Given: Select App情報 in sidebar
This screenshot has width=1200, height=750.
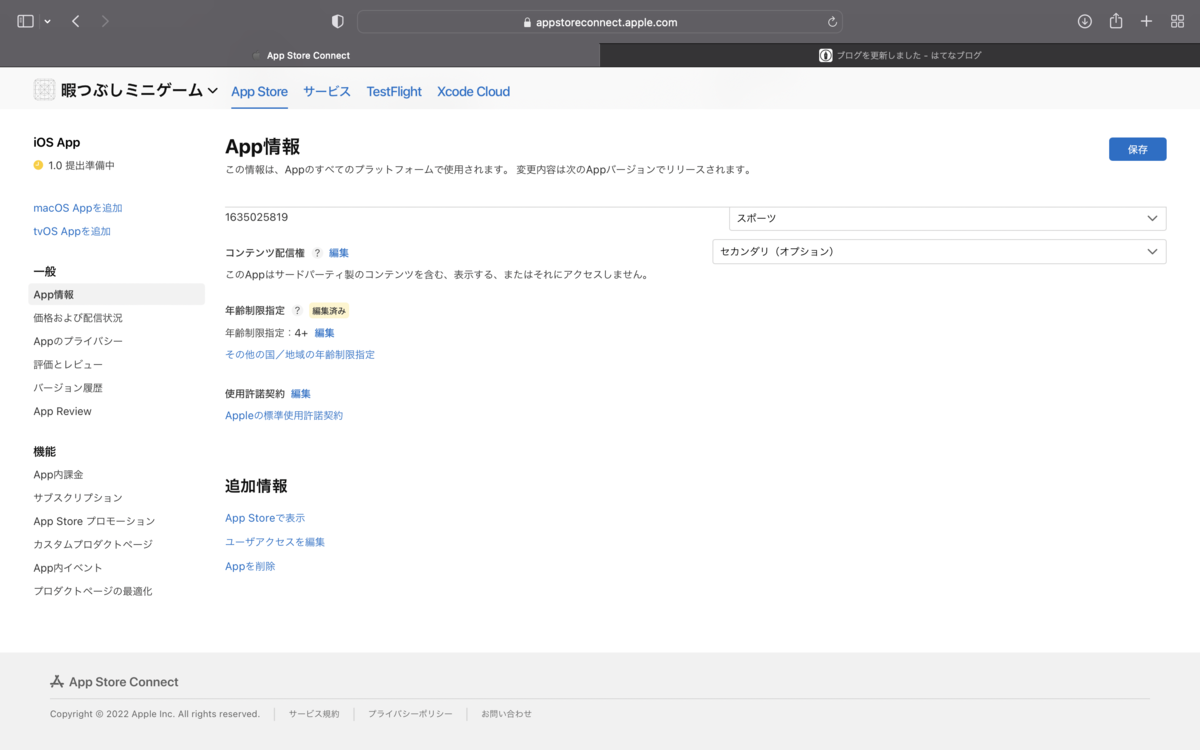Looking at the screenshot, I should pos(116,294).
